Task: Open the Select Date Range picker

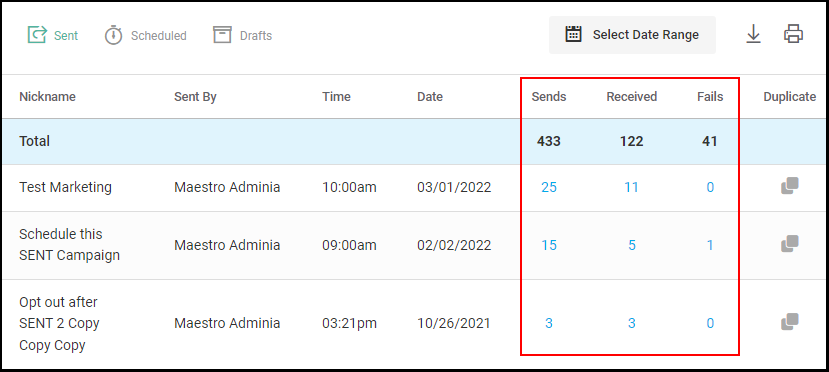Action: (632, 35)
